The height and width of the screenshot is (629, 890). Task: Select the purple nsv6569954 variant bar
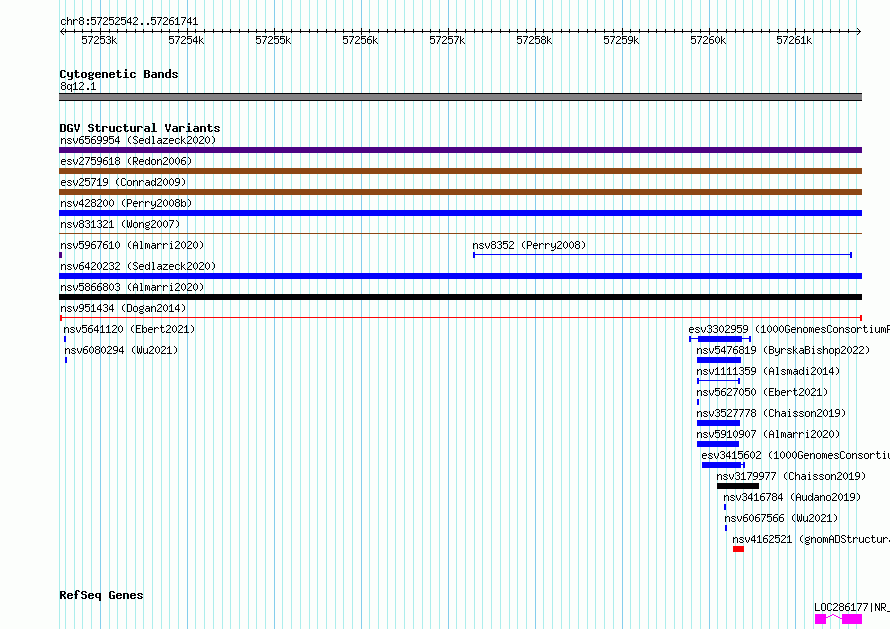[460, 150]
